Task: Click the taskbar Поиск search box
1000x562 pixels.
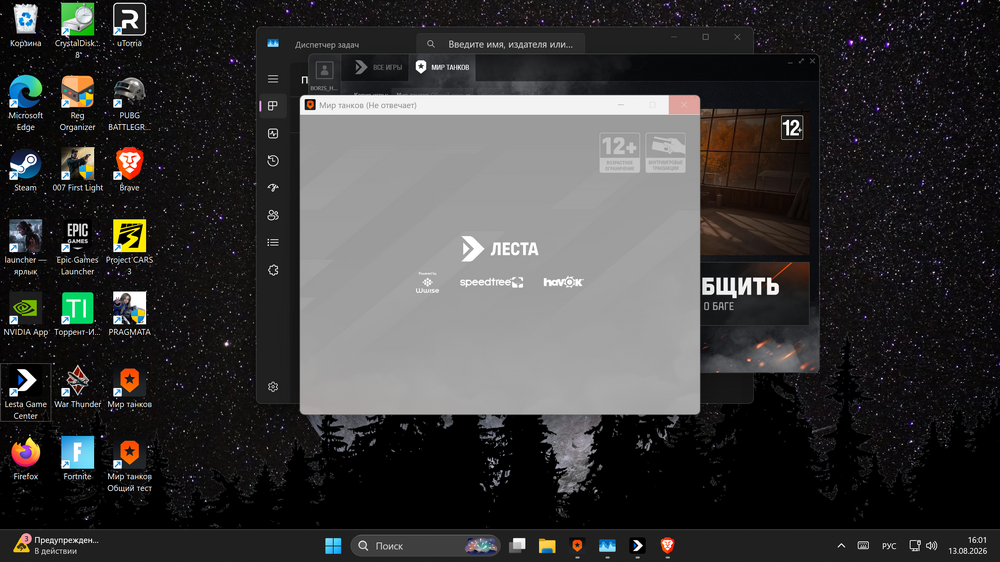Action: tap(425, 545)
